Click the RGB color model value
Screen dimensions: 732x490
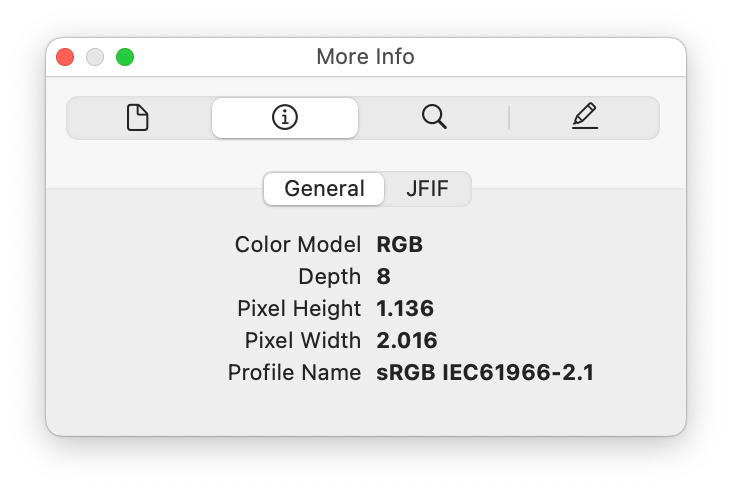click(400, 245)
